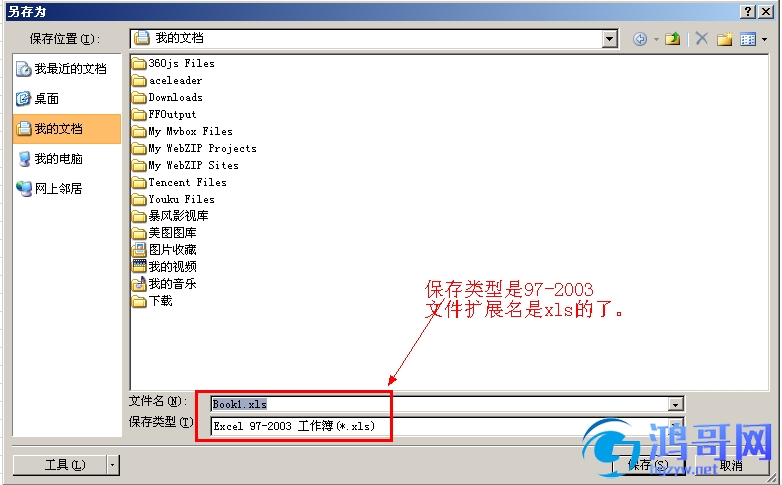Click the Back navigation arrow icon
The image size is (782, 485).
(x=640, y=38)
